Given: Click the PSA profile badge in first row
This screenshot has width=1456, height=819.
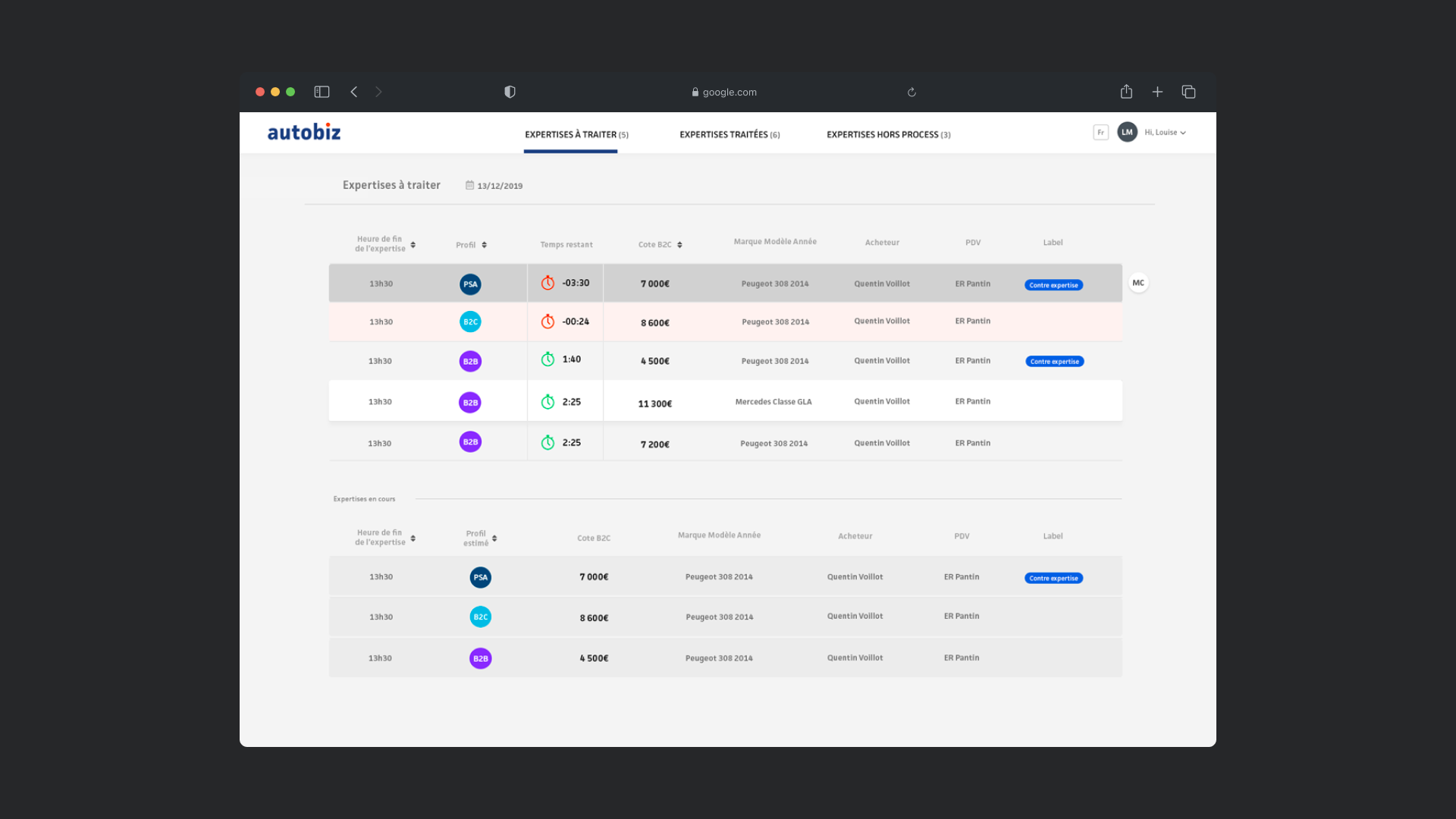Looking at the screenshot, I should tap(470, 284).
